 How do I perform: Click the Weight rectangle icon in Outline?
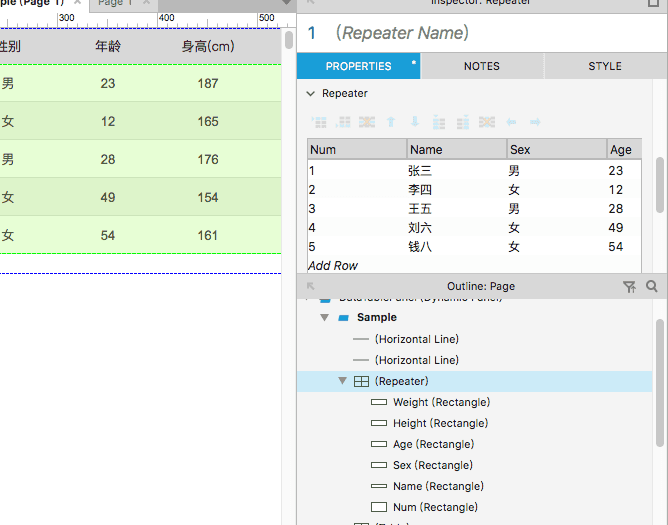tap(379, 402)
